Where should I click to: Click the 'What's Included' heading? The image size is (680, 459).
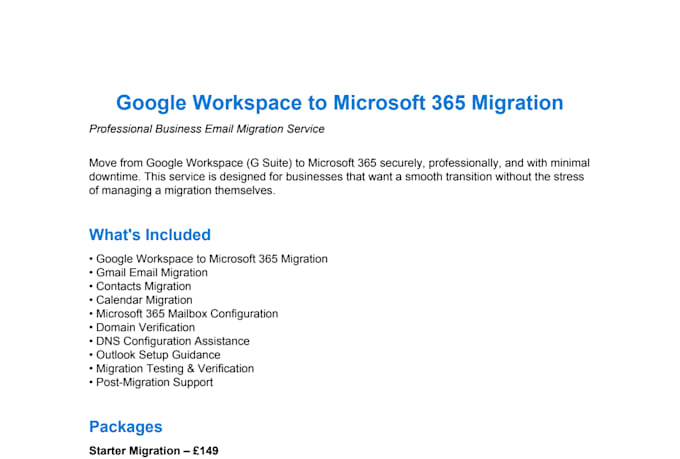[150, 235]
